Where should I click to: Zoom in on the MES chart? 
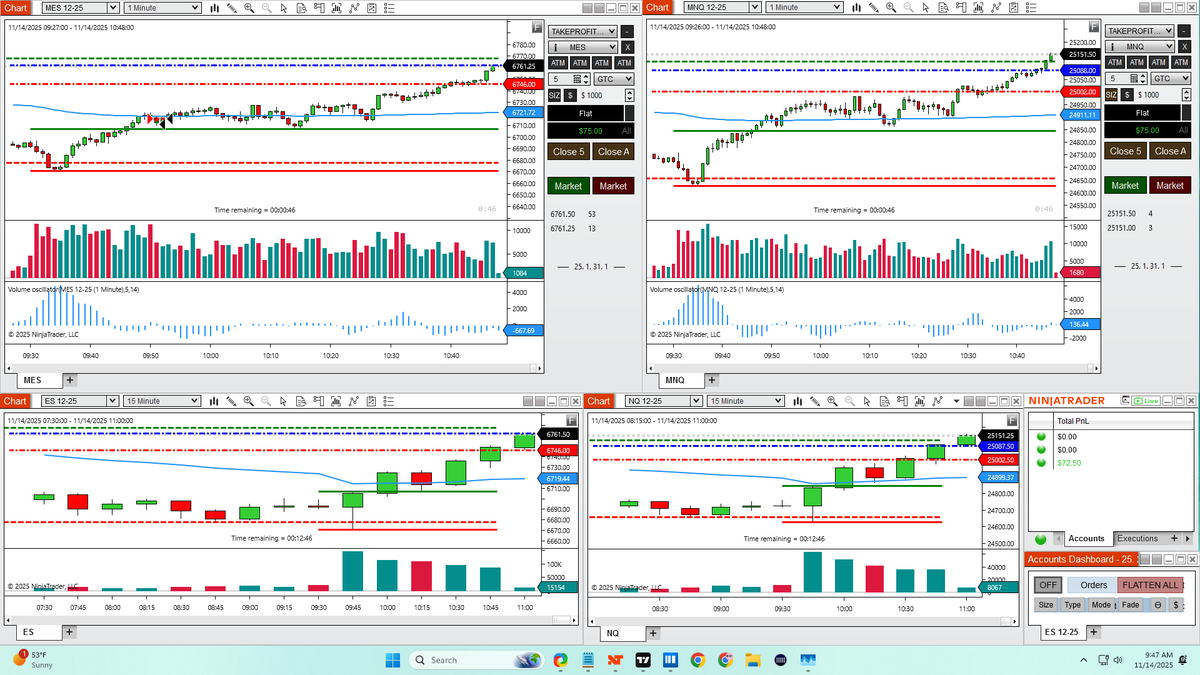249,8
